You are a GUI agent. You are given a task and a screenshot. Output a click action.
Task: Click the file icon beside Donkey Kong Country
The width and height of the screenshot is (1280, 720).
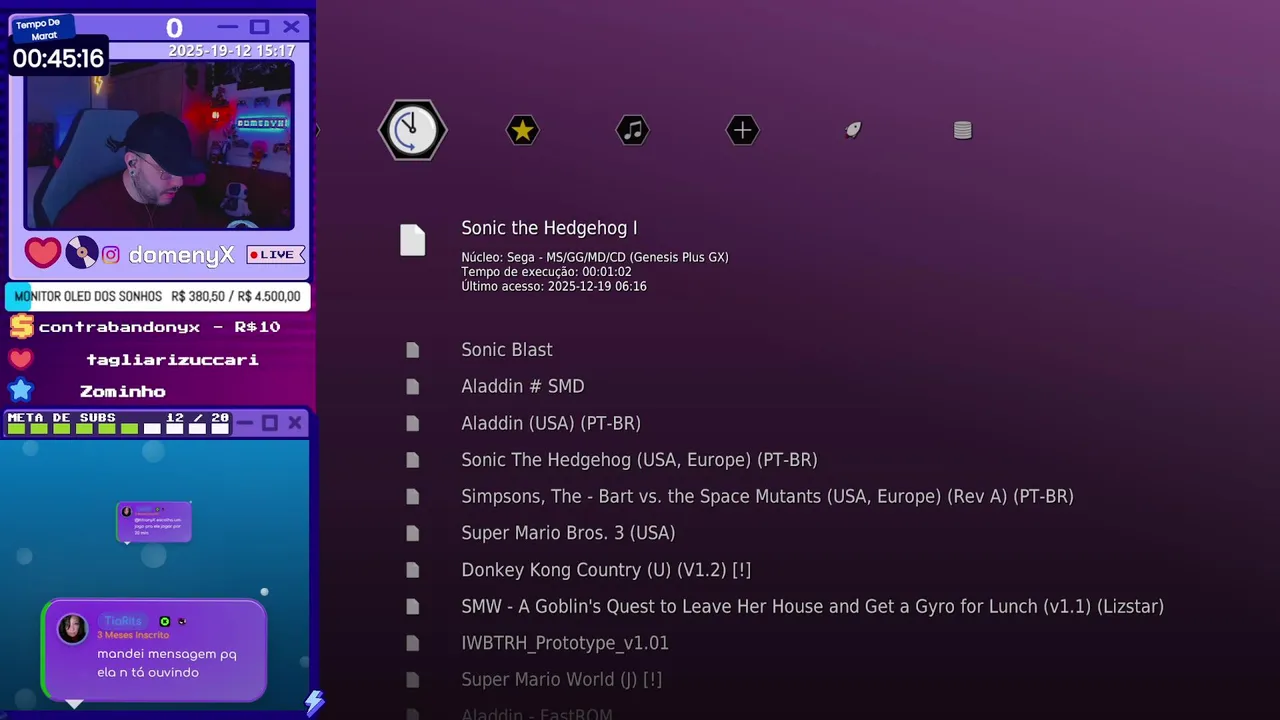412,570
